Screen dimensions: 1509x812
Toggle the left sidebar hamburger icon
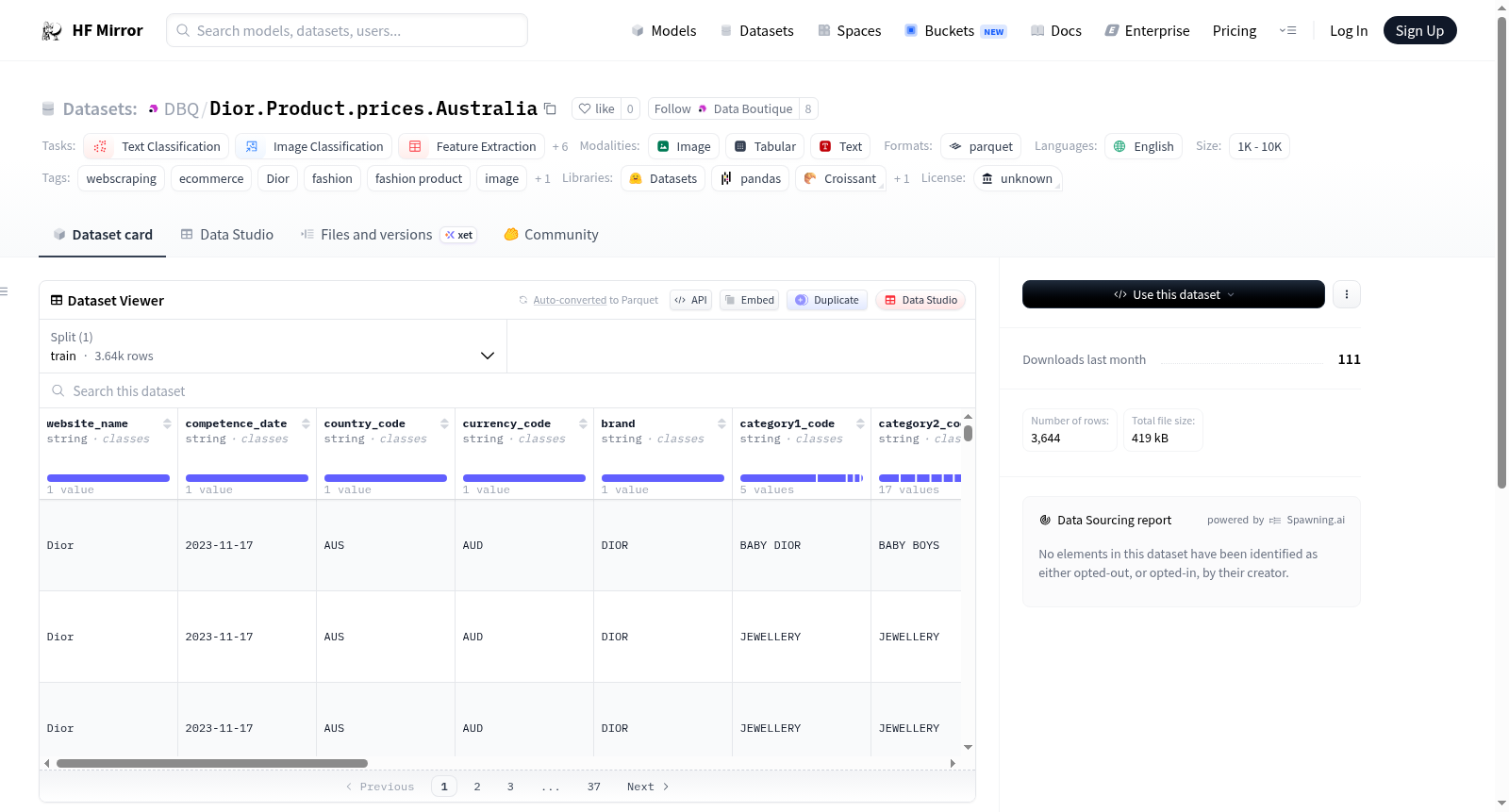point(4,291)
